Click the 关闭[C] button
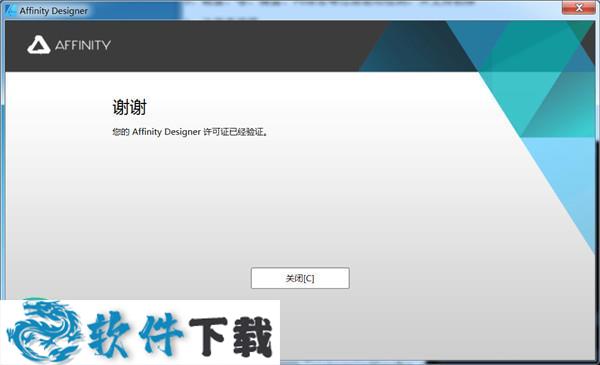 pos(300,278)
